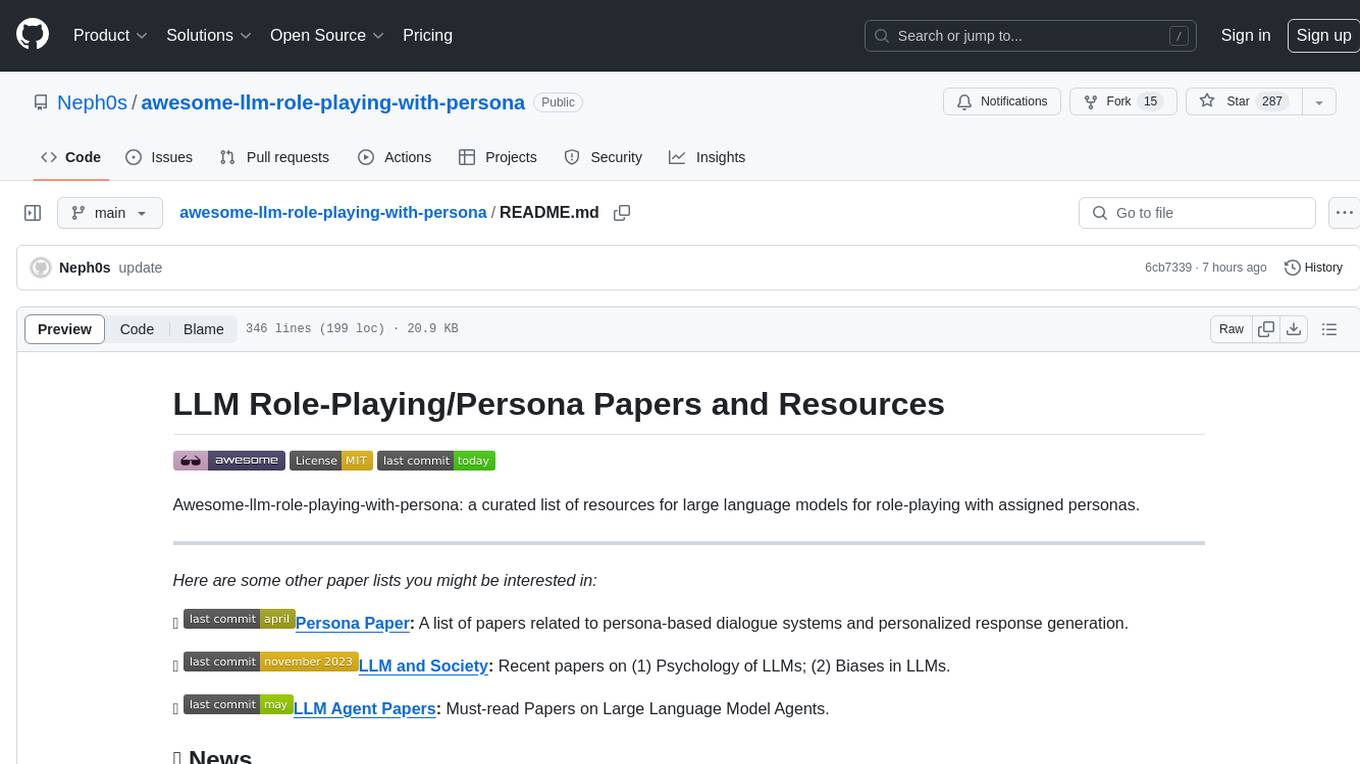Open the main branch selector
Screen dimensions: 1360x764
point(110,213)
